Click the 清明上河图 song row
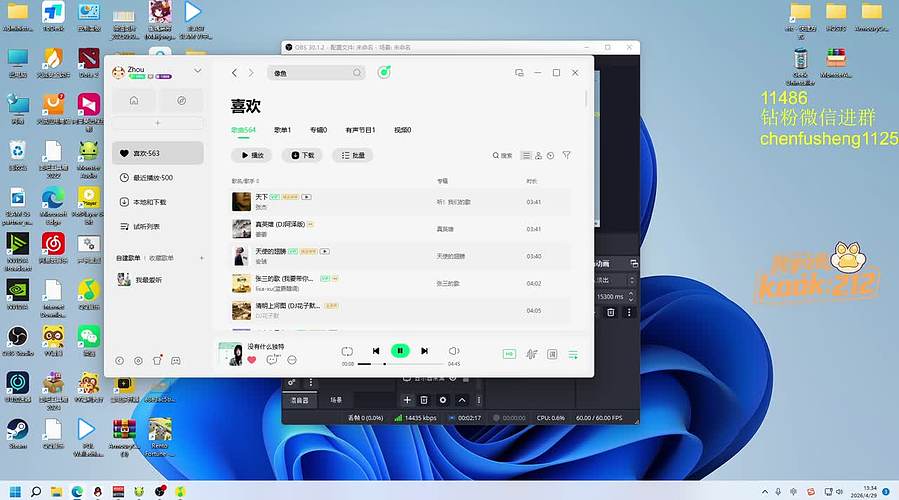899x500 pixels. [401, 310]
